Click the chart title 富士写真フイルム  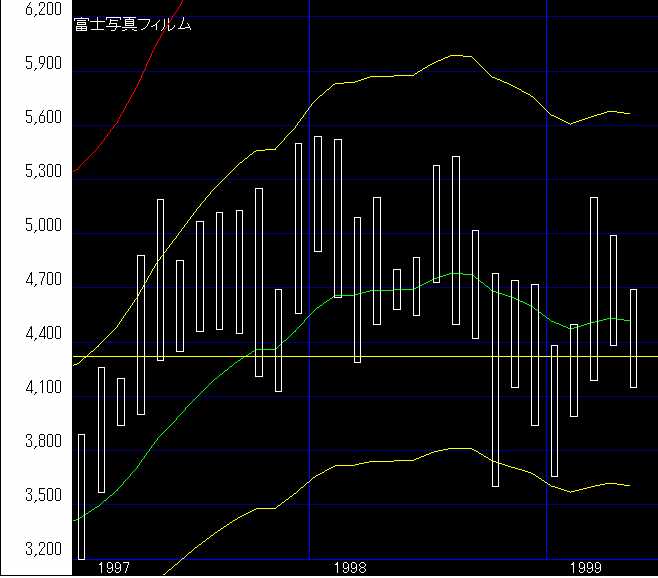[132, 24]
